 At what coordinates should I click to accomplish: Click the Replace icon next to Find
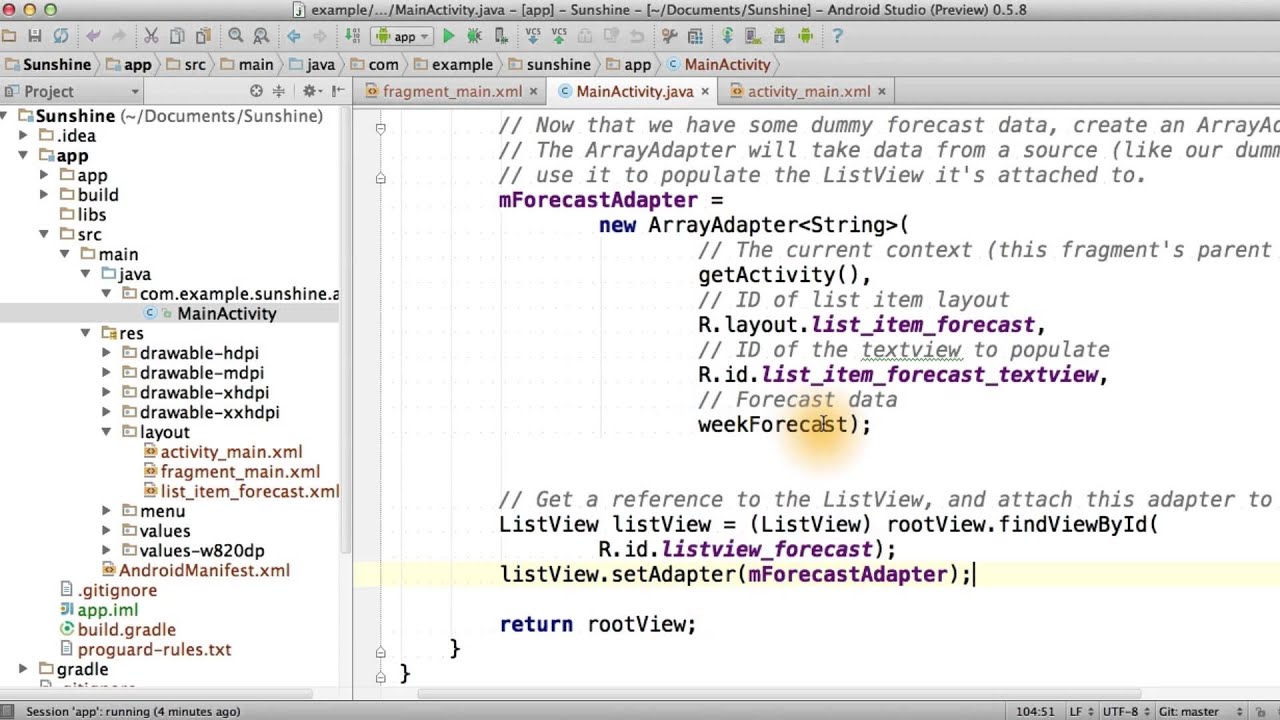(262, 37)
